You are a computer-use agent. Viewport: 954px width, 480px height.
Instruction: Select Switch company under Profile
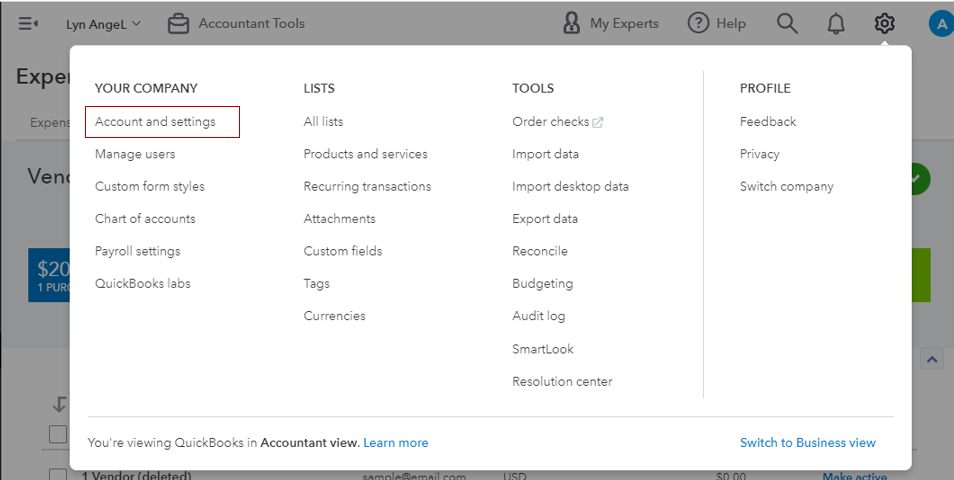[786, 186]
